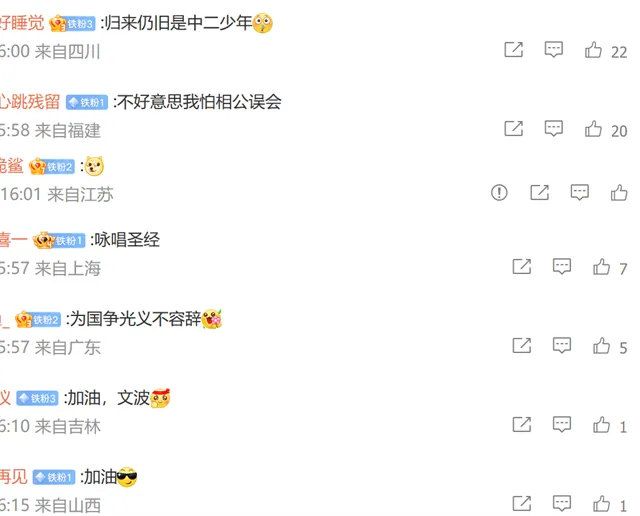Reply to the 归来仍旧是中二少年 comment

[x=553, y=50]
